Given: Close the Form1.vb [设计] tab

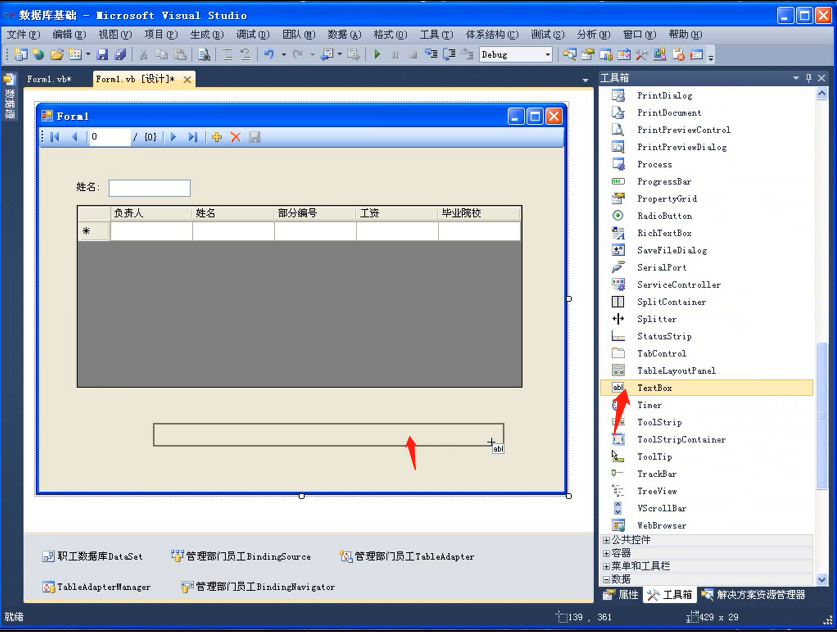Looking at the screenshot, I should [x=187, y=80].
